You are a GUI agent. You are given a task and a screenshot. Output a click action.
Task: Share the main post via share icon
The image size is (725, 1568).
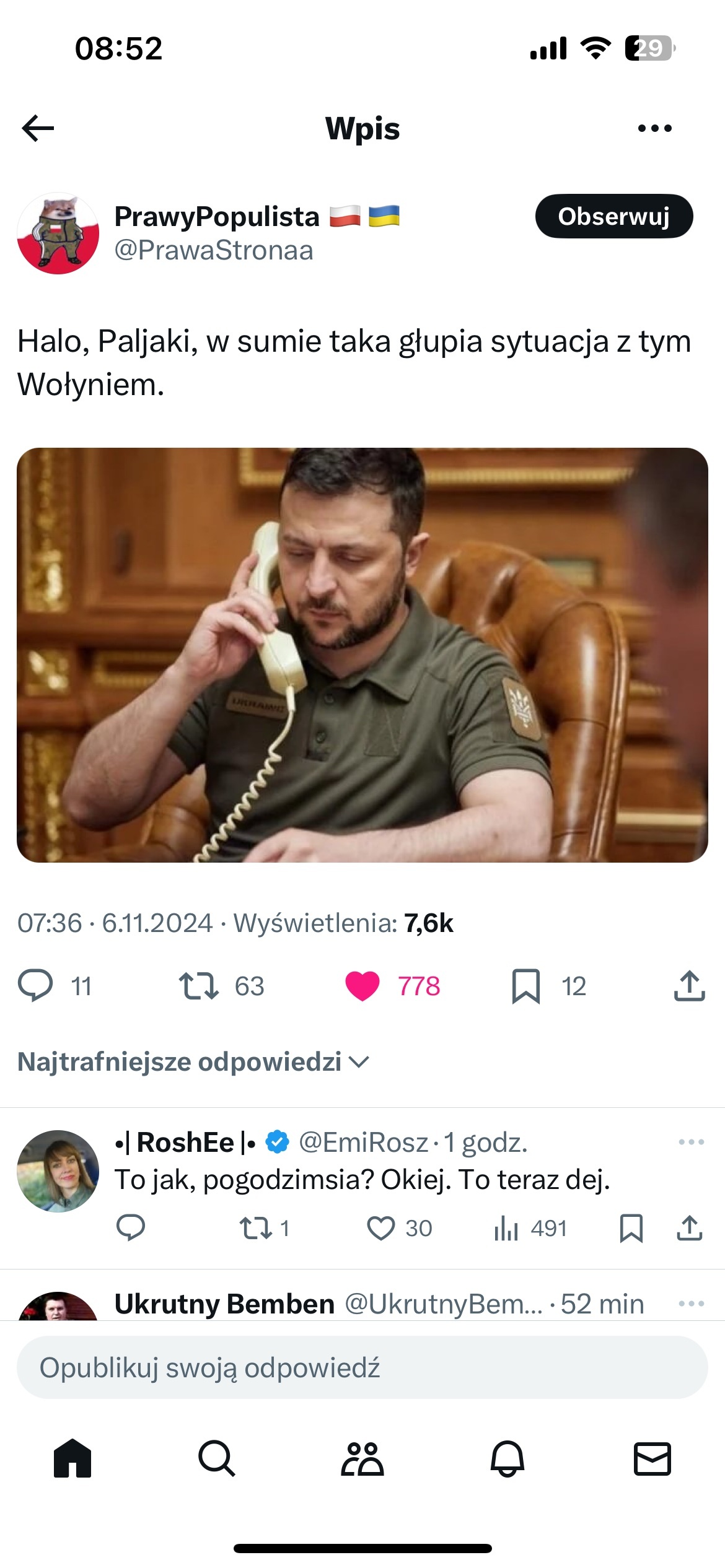point(689,986)
